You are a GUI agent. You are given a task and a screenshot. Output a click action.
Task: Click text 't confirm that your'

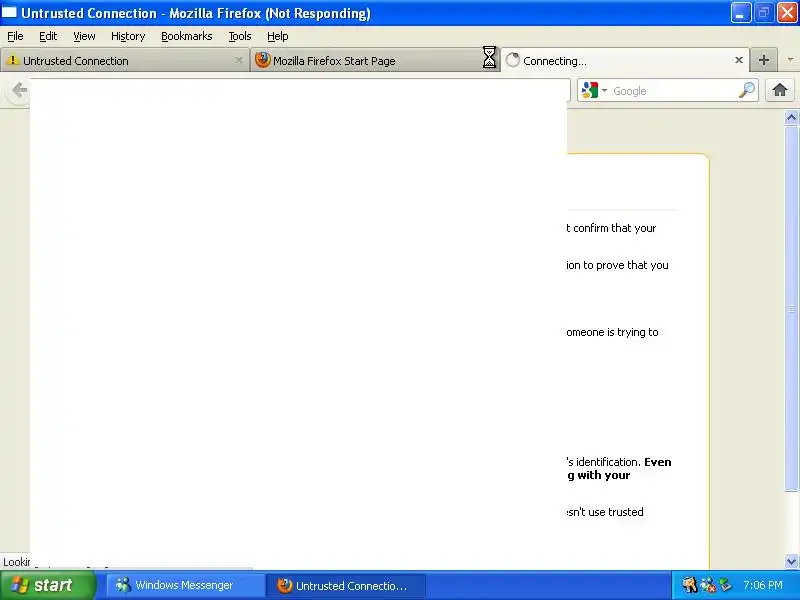click(x=611, y=228)
